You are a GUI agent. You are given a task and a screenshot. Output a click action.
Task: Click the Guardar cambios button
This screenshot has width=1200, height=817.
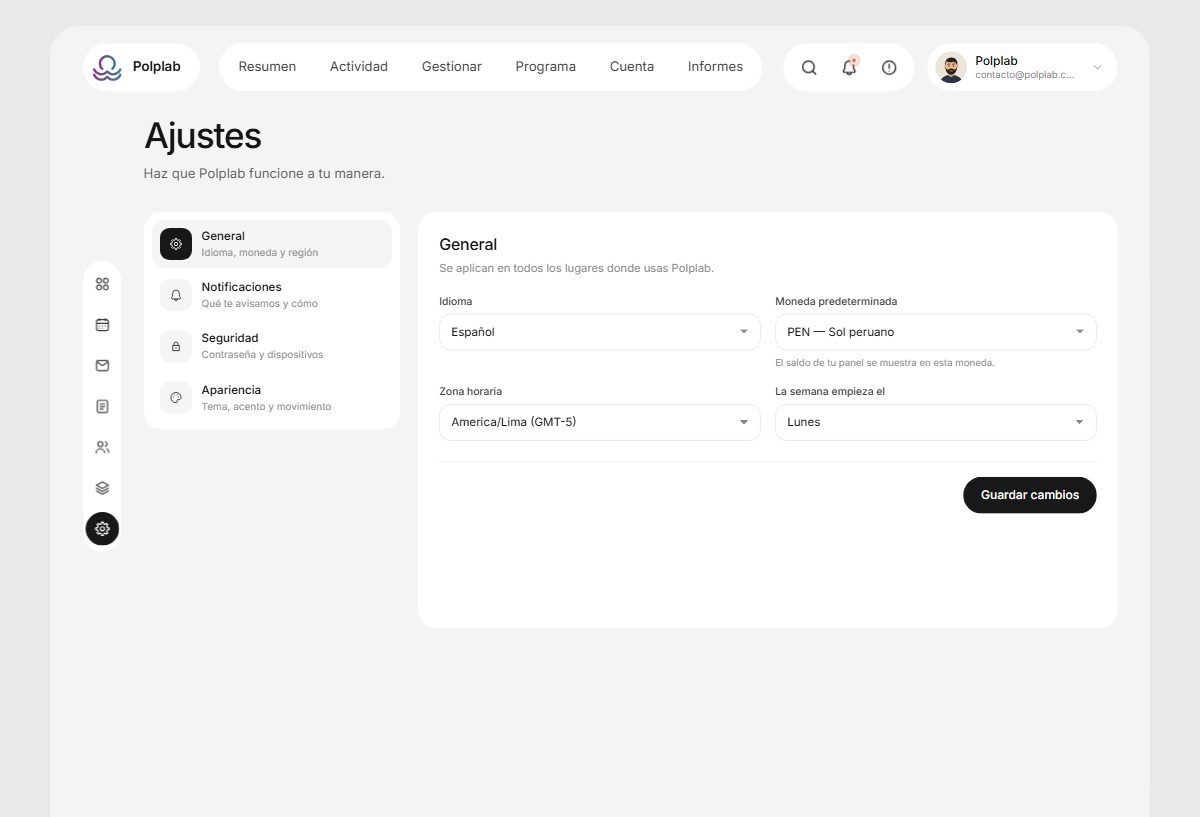(1030, 495)
